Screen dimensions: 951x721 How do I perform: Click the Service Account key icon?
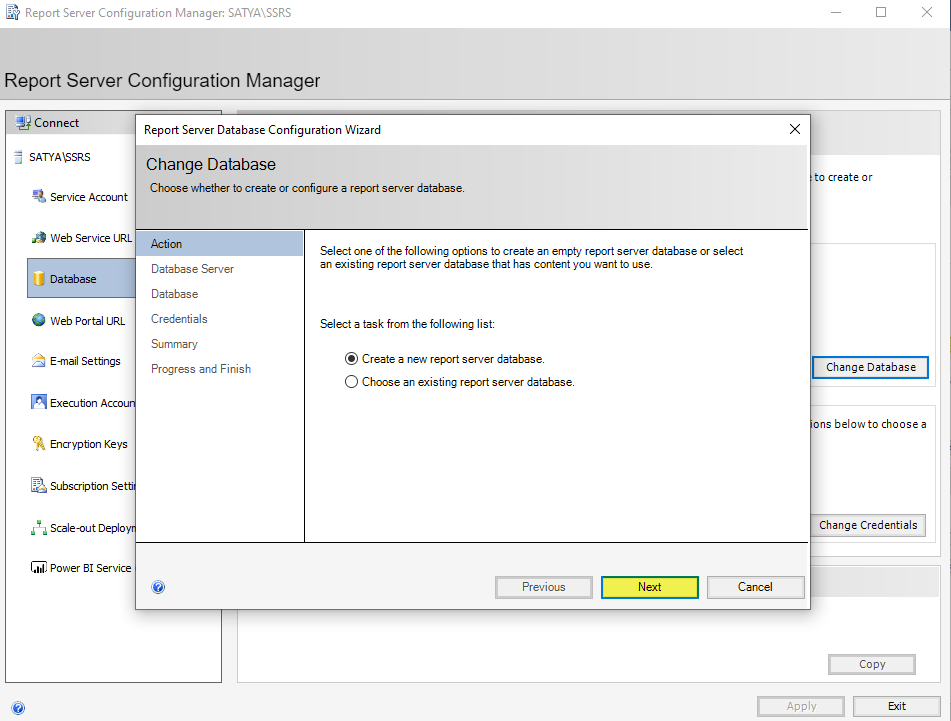coord(39,197)
